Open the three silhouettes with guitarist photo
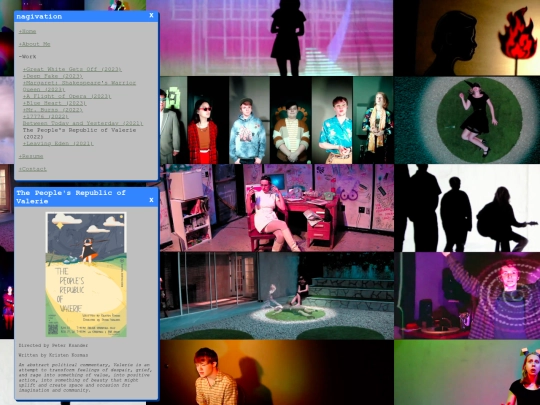Image resolution: width=540 pixels, height=405 pixels. [x=467, y=208]
